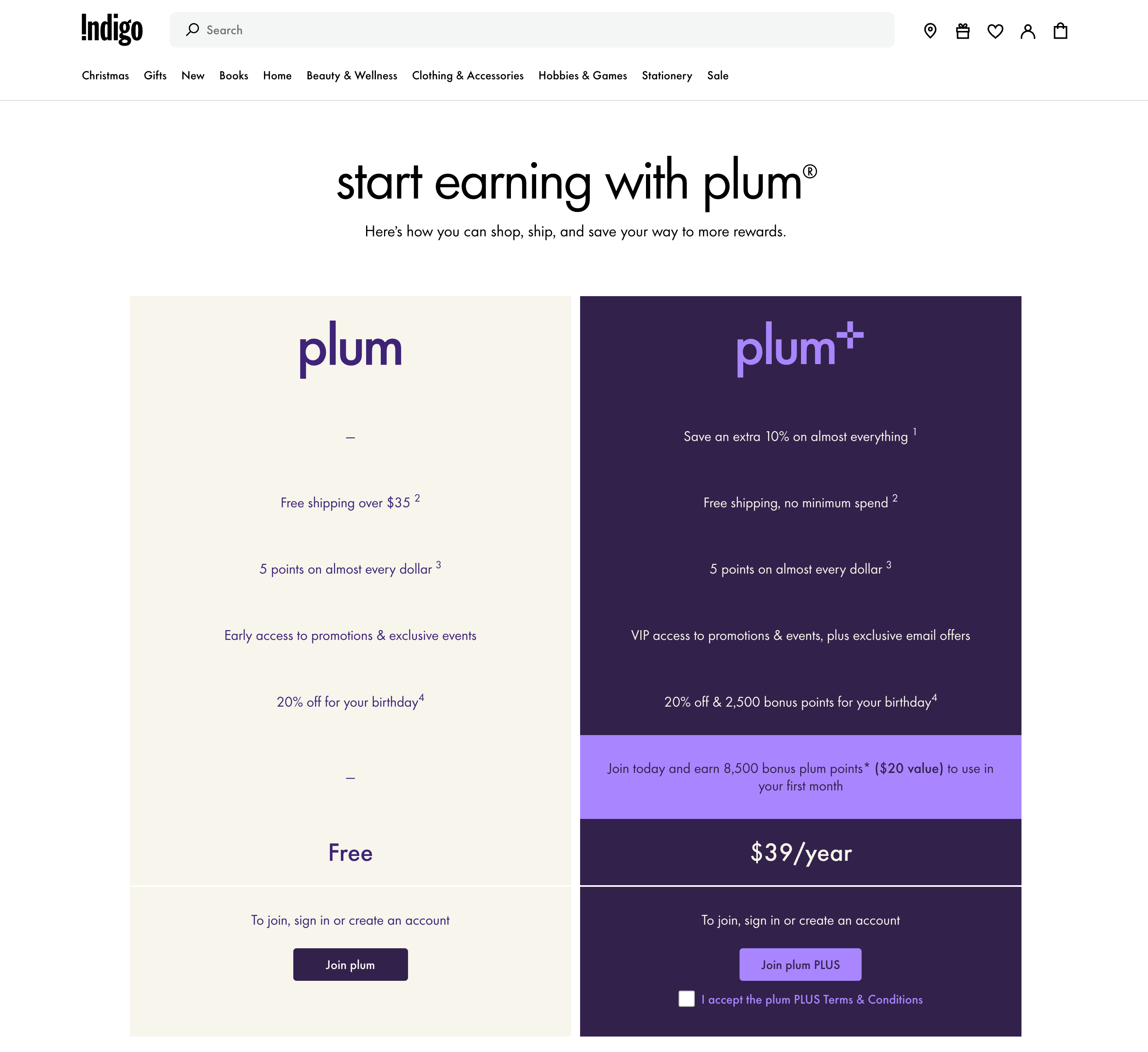Click the user account icon

[x=1027, y=30]
